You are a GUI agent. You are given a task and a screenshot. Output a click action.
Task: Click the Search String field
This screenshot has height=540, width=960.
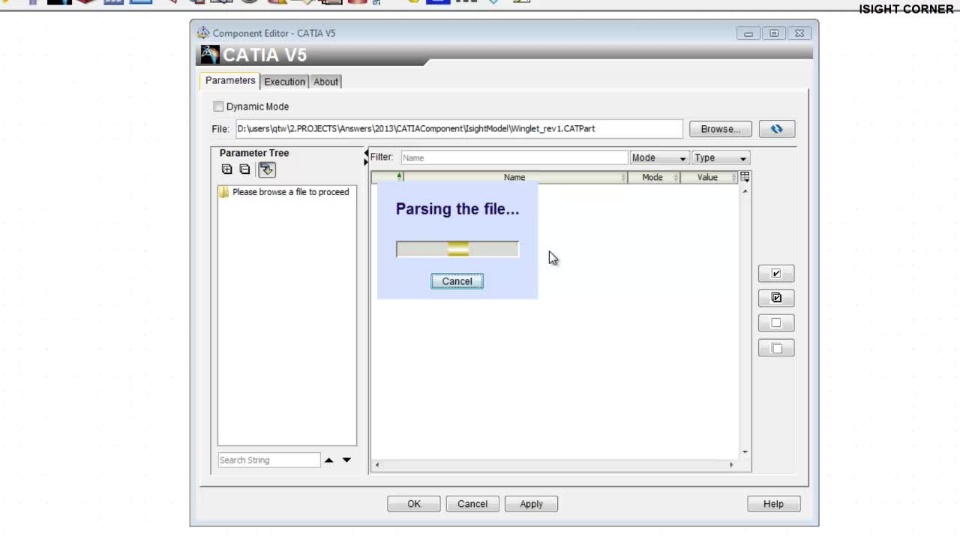(x=269, y=460)
